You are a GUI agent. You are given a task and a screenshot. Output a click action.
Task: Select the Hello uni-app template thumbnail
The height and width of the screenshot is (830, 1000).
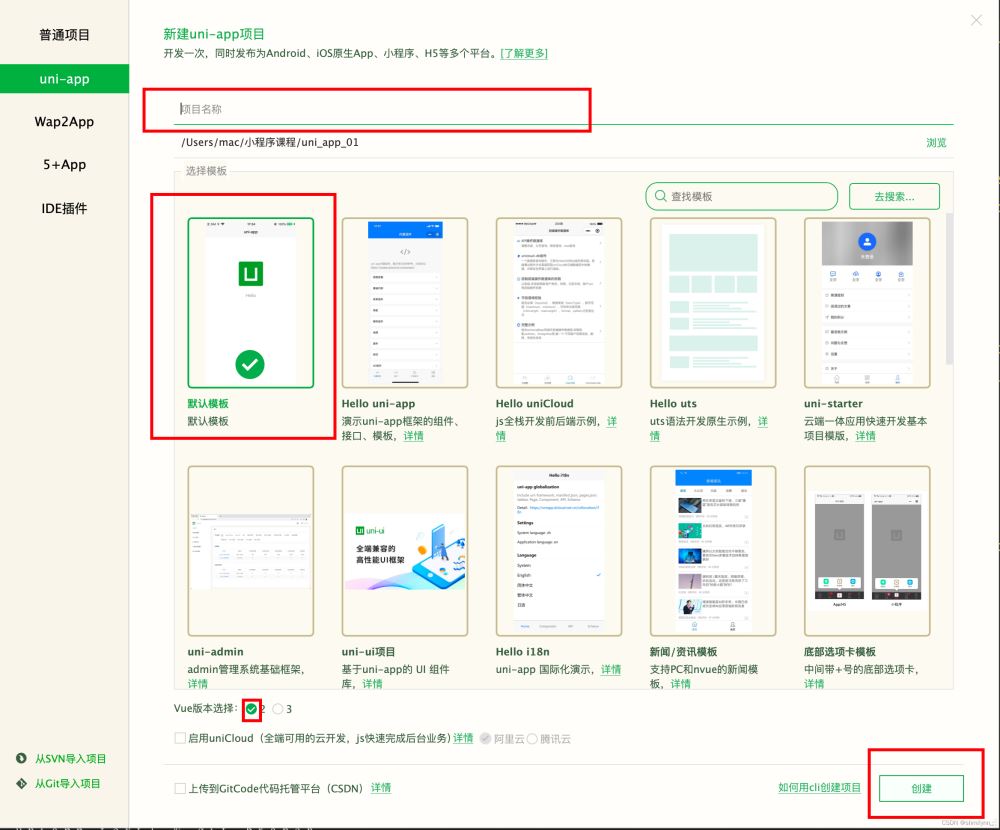click(405, 302)
